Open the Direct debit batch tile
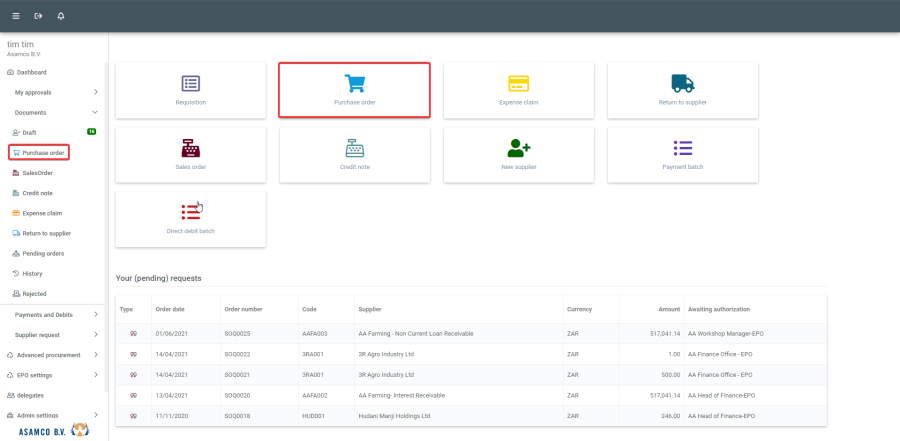 click(191, 219)
